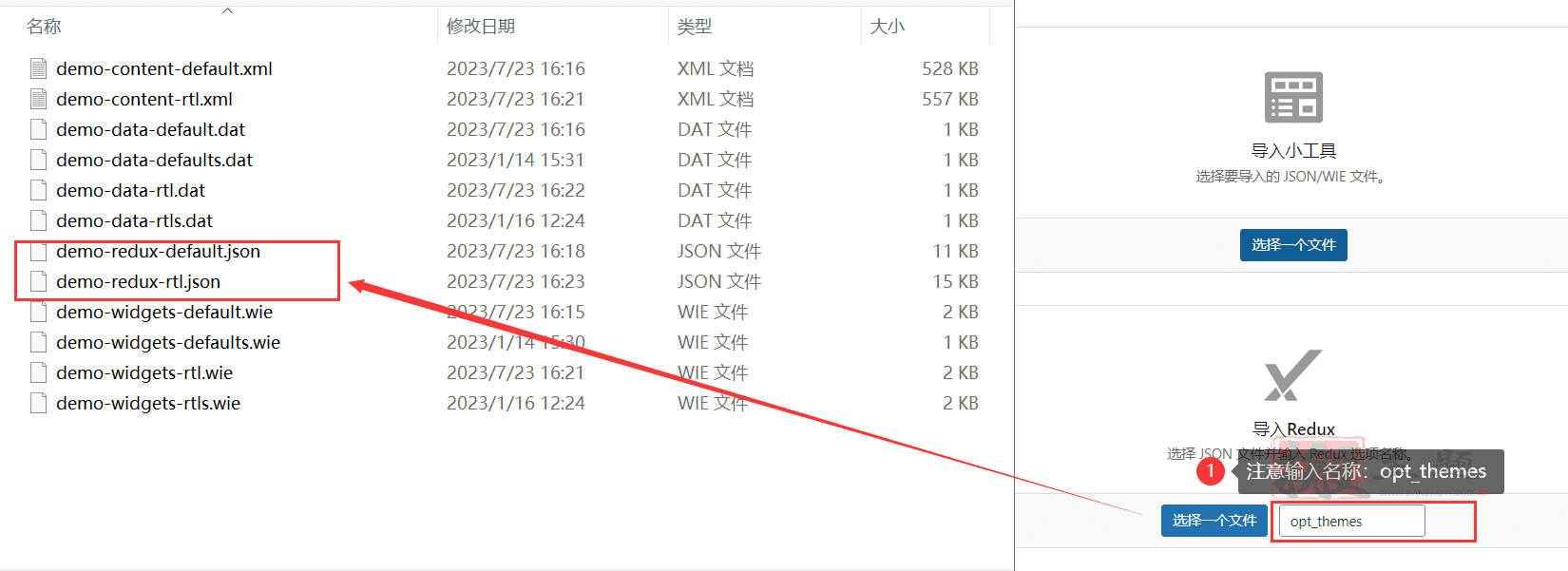The image size is (1568, 571).
Task: Select file demo-content-rtl.xml
Action: 144,99
